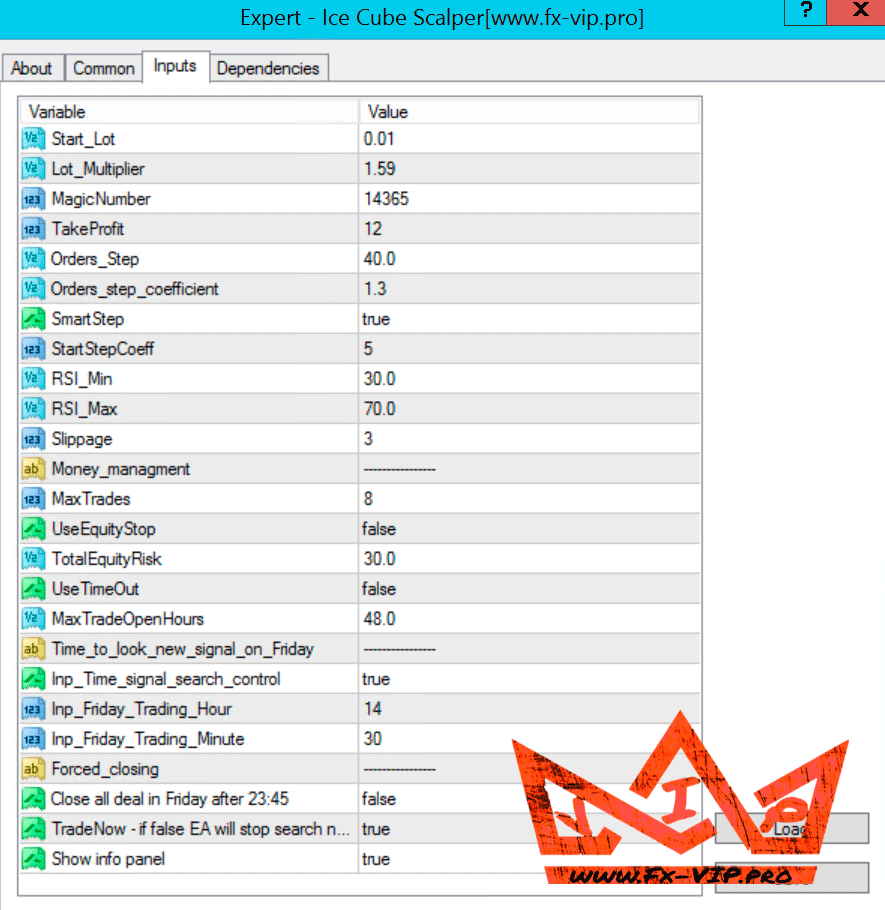Toggle the UseTimeOut false value
The height and width of the screenshot is (910, 885).
[379, 589]
